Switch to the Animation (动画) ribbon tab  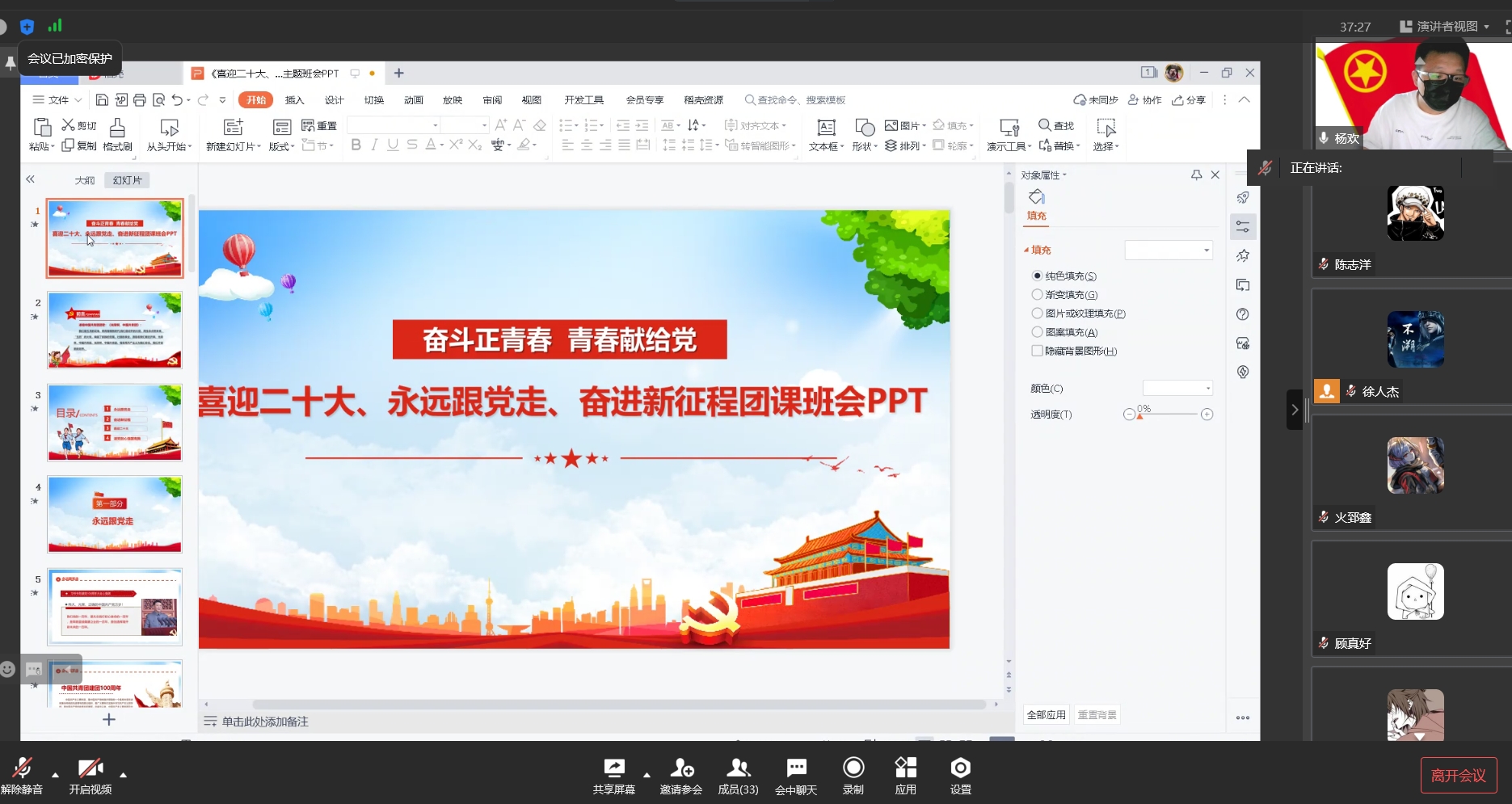414,100
